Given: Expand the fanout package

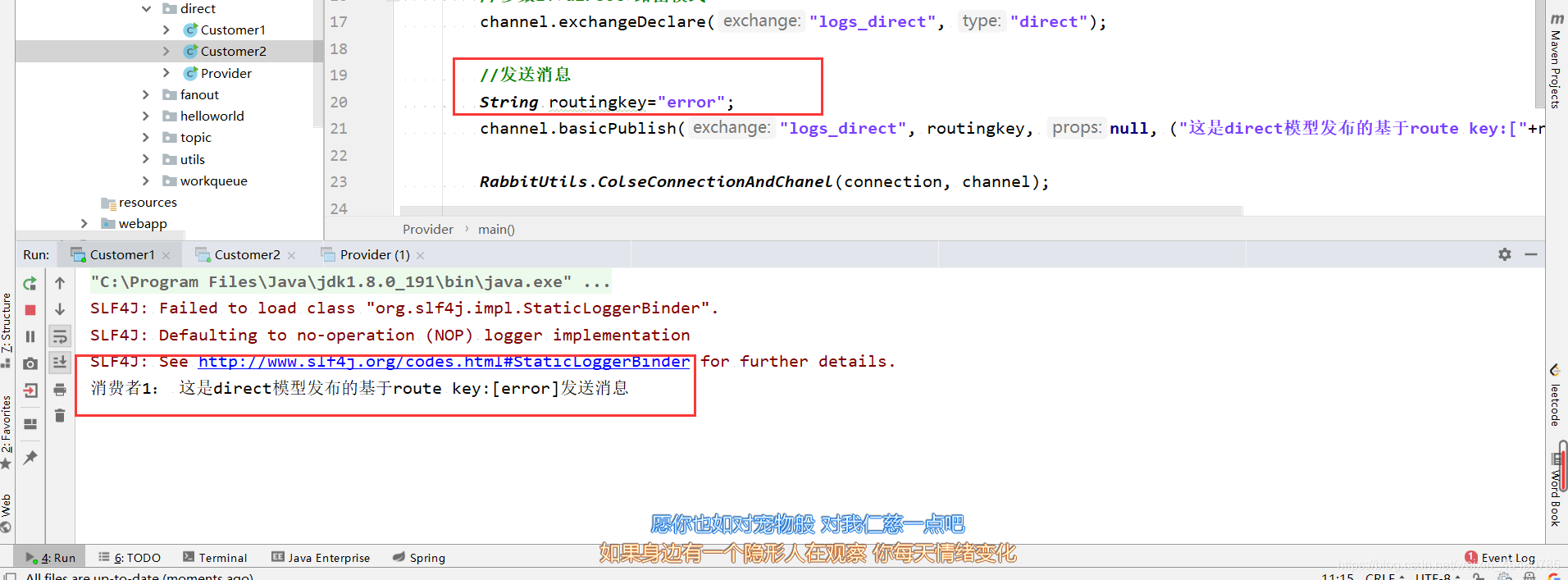Looking at the screenshot, I should point(146,94).
